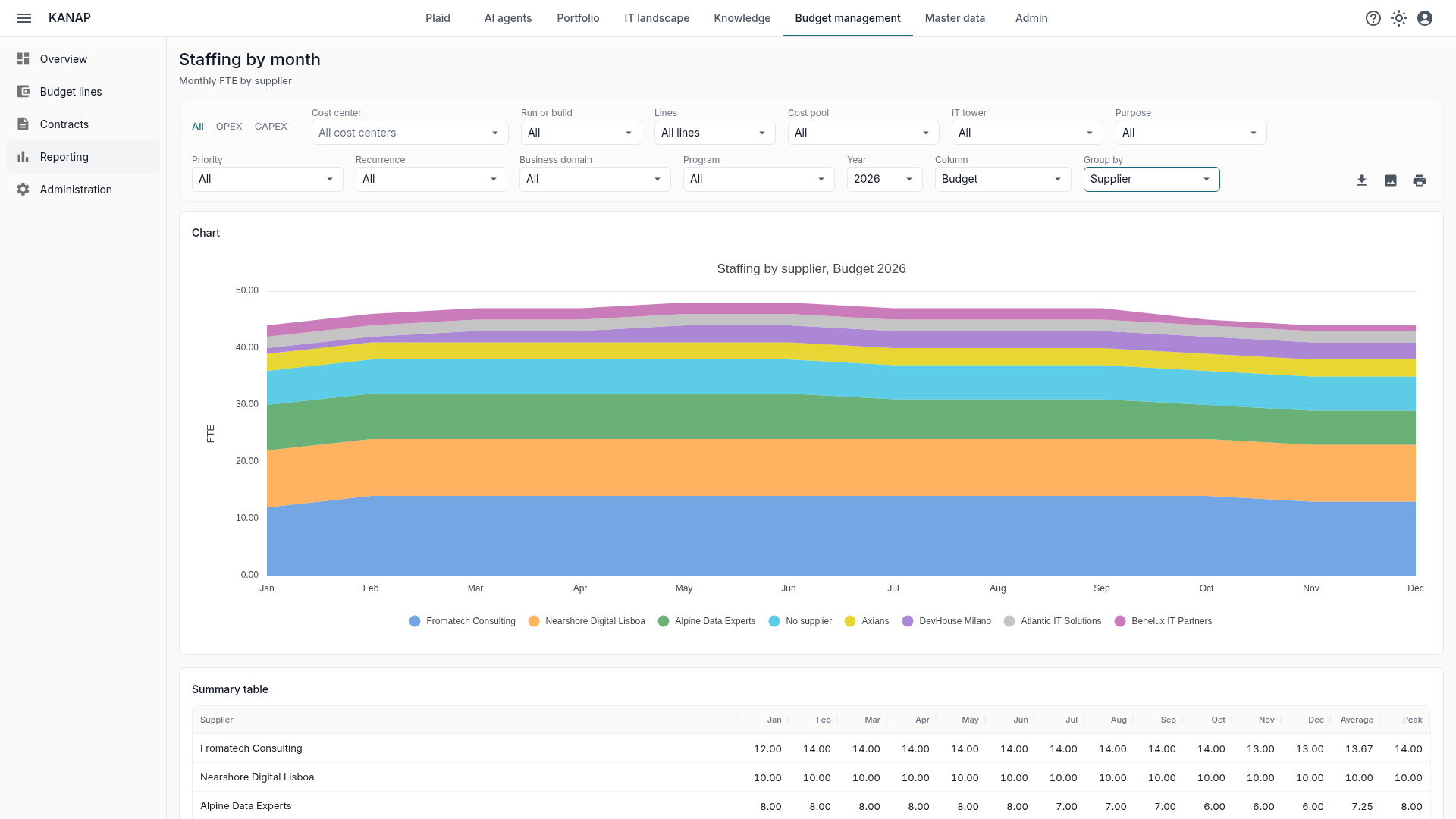Open the Year 2026 dropdown
The image size is (1456, 819).
tap(885, 179)
